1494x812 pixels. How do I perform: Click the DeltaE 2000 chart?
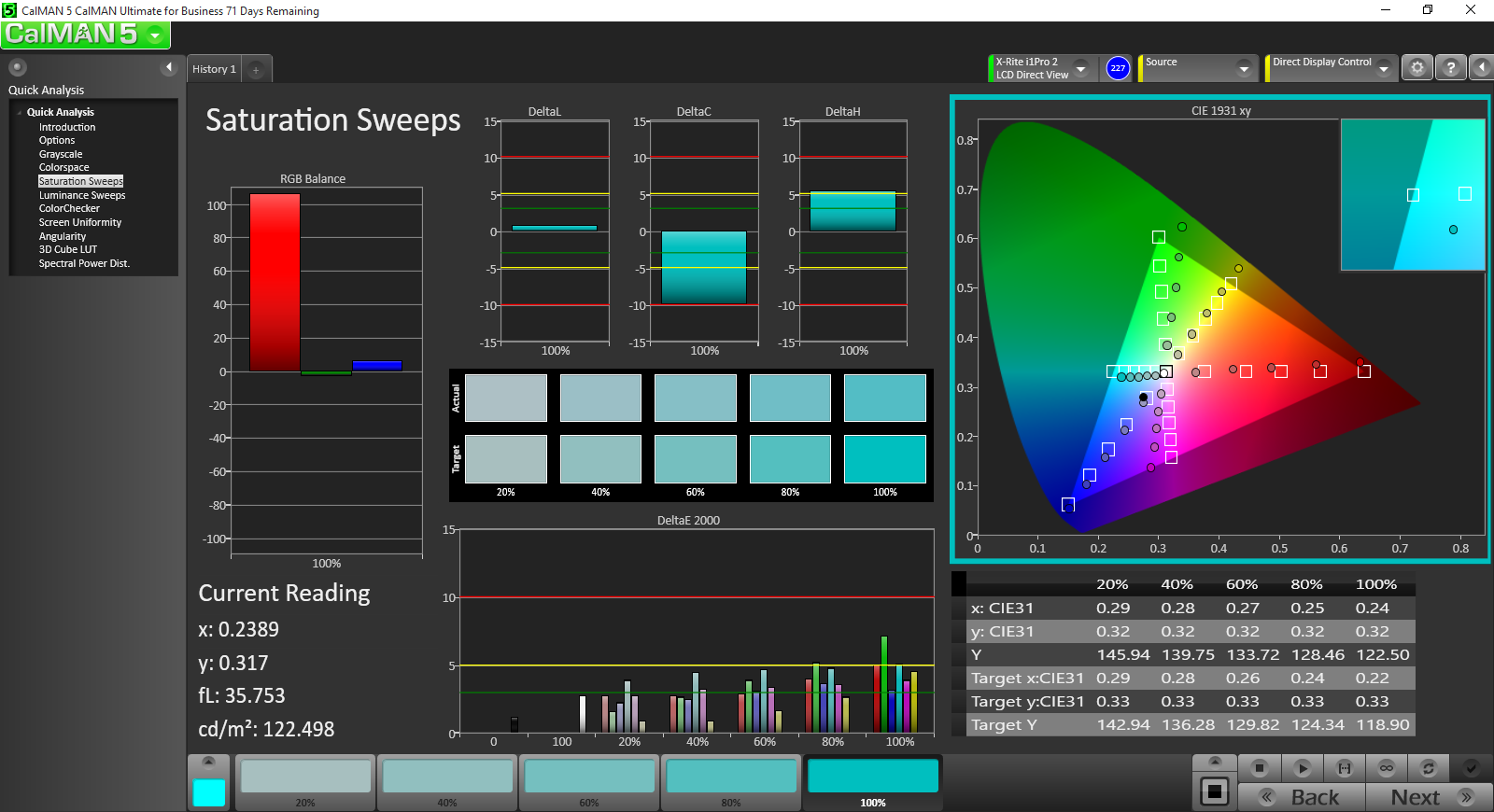[696, 631]
